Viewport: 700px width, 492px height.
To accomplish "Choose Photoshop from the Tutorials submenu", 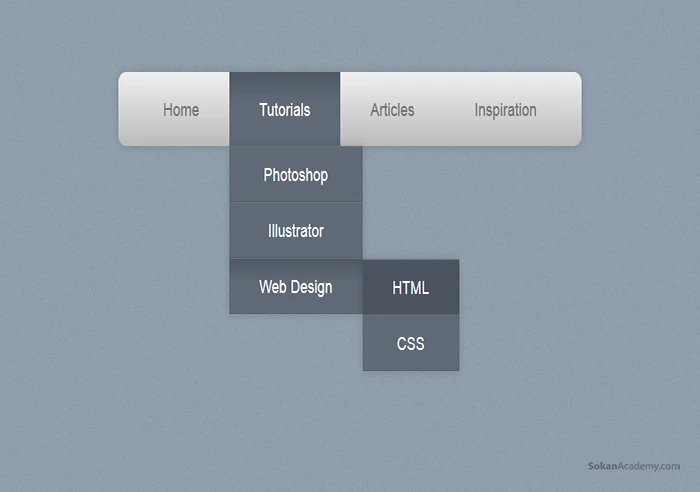I will (x=295, y=175).
